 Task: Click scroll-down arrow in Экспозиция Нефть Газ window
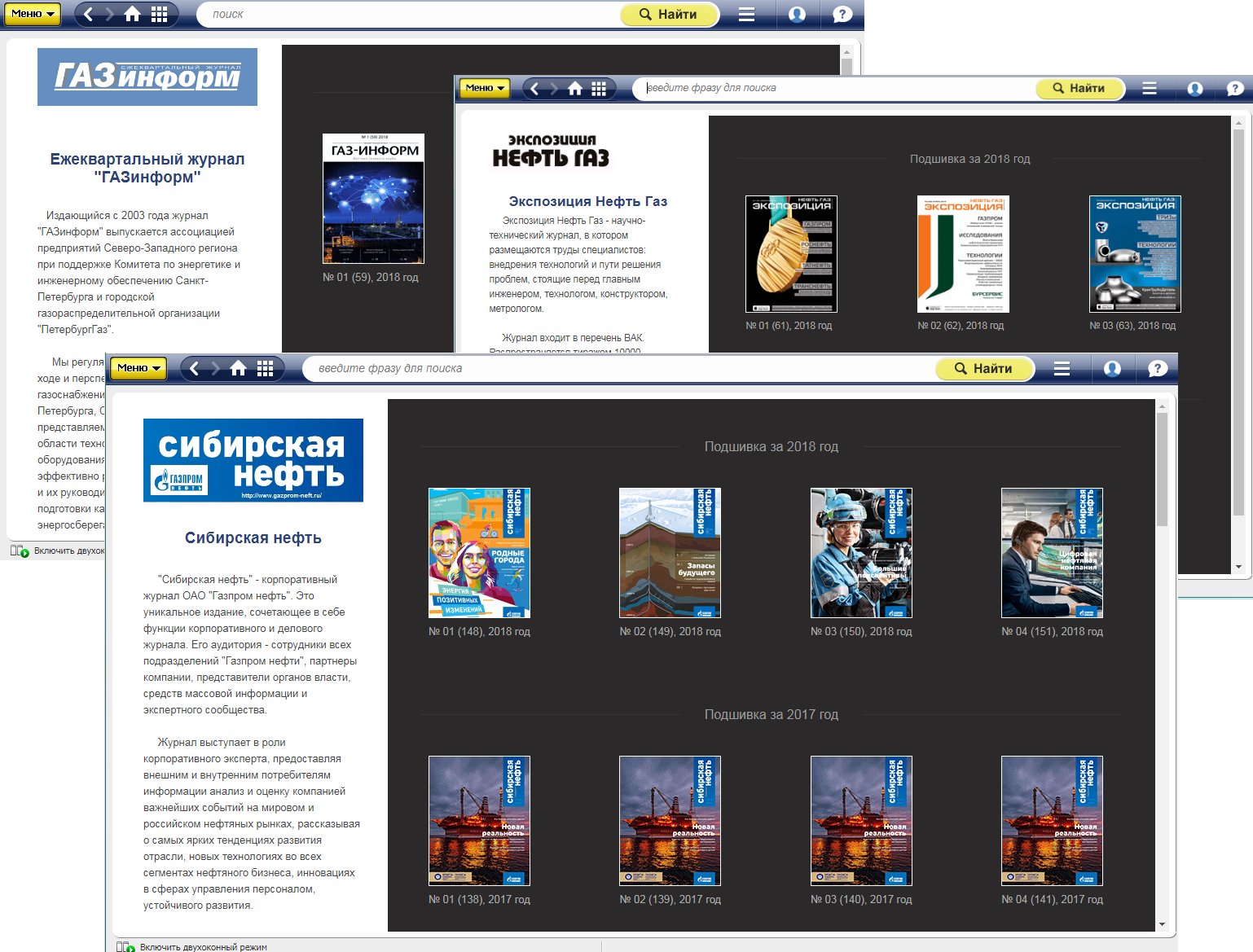point(1238,567)
